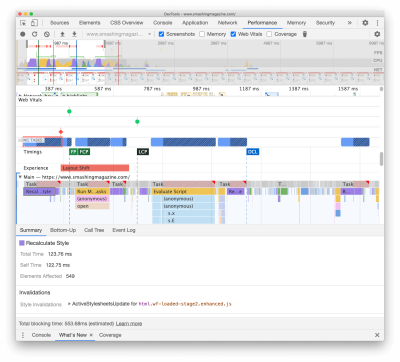The height and width of the screenshot is (362, 400).
Task: Expand the ActiveStylesheetsUpdate invalidation entry
Action: (x=69, y=304)
